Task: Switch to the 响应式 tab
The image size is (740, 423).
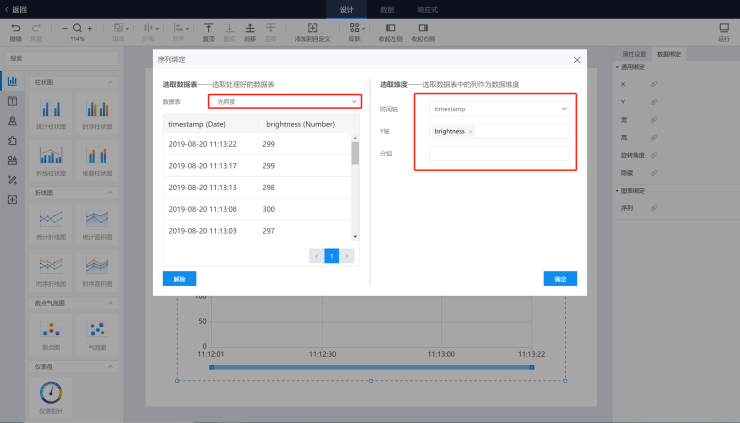Action: 428,9
